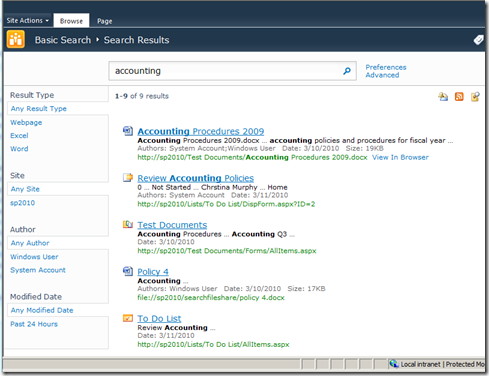Filter results by Excel

pyautogui.click(x=19, y=136)
